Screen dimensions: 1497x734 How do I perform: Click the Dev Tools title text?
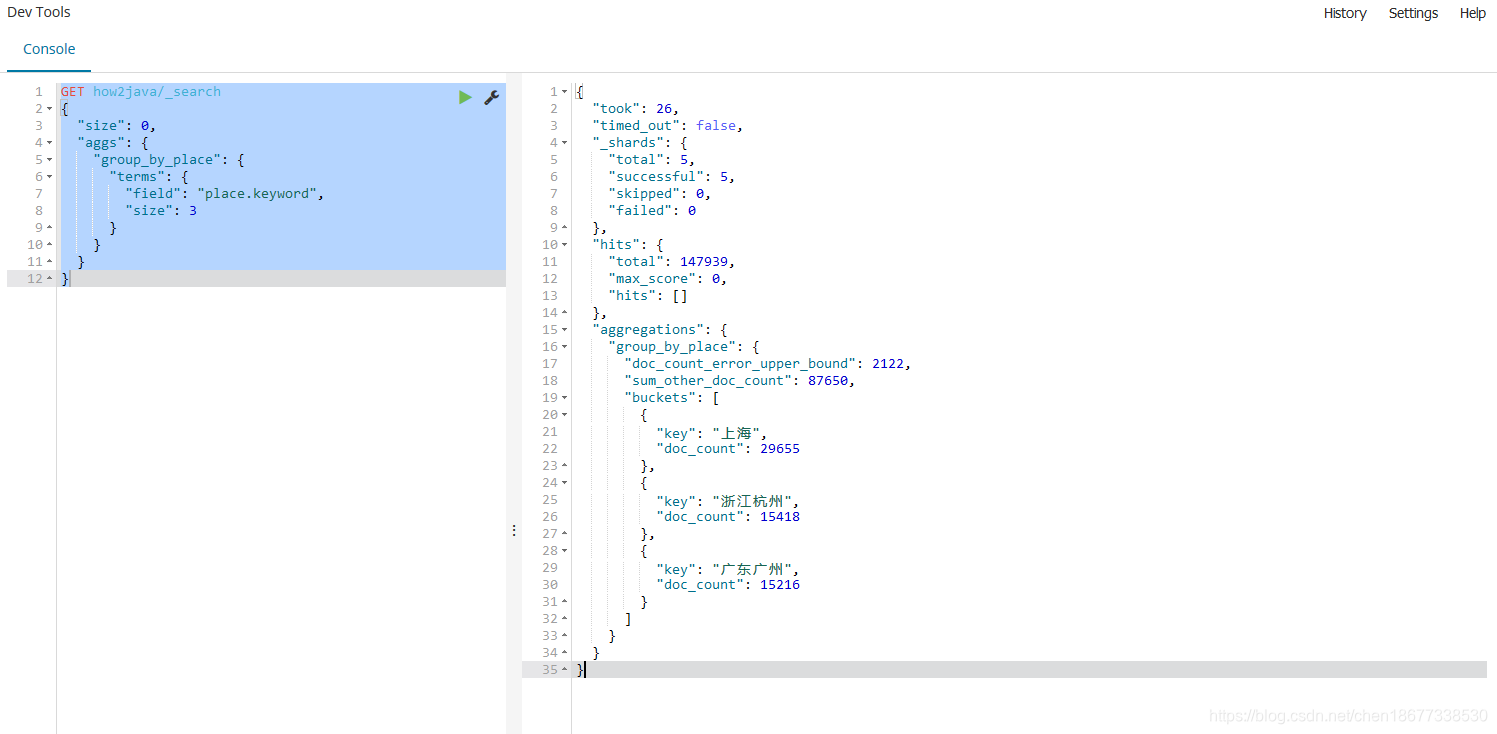(39, 13)
